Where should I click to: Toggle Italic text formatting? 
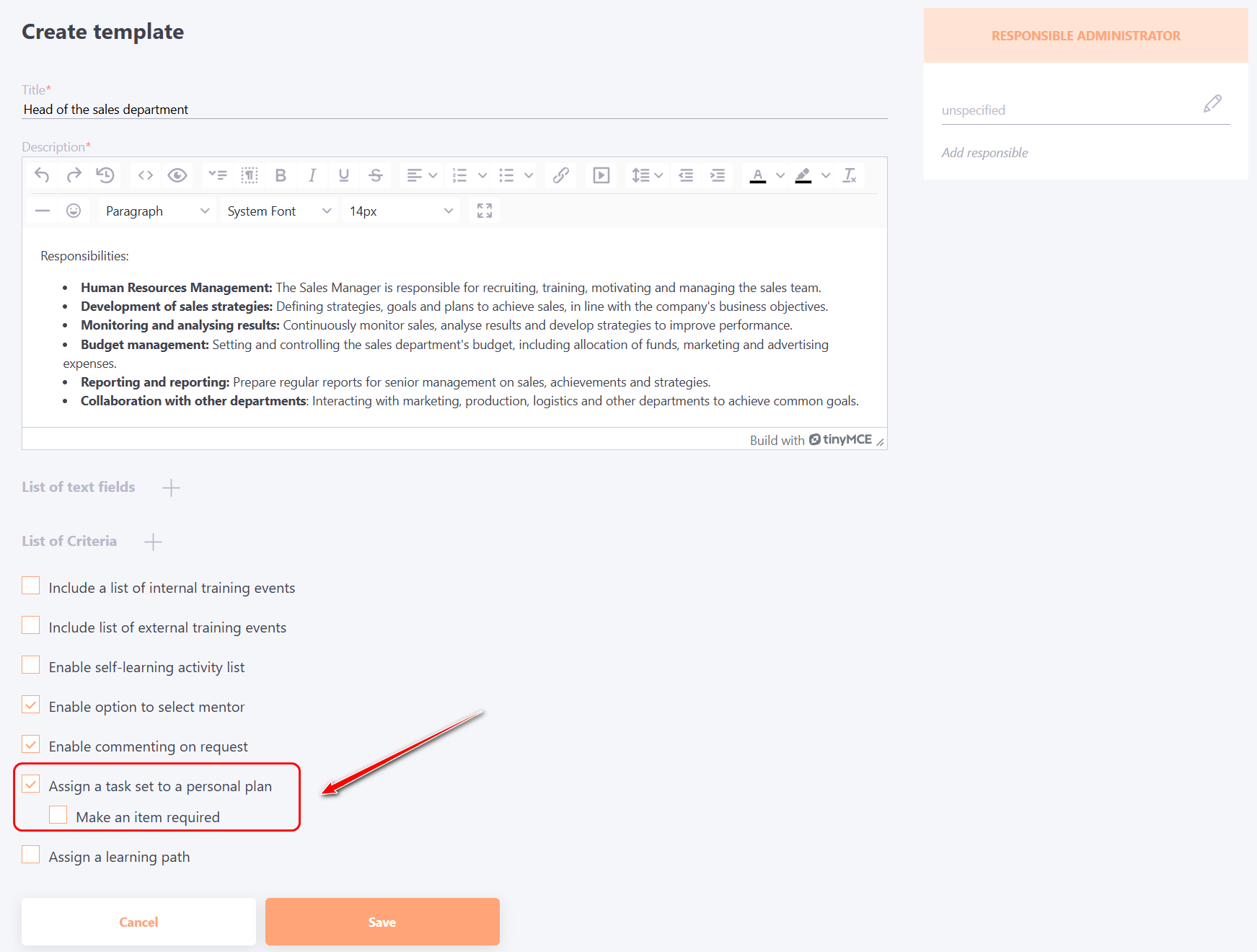[312, 175]
